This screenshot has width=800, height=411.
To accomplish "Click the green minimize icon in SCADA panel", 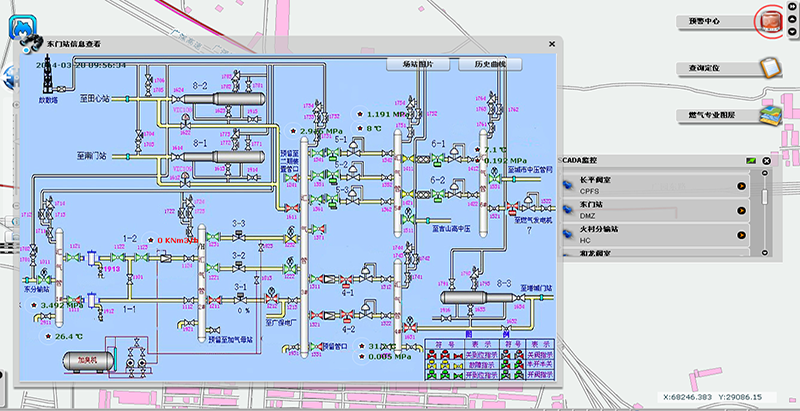I will (x=750, y=160).
